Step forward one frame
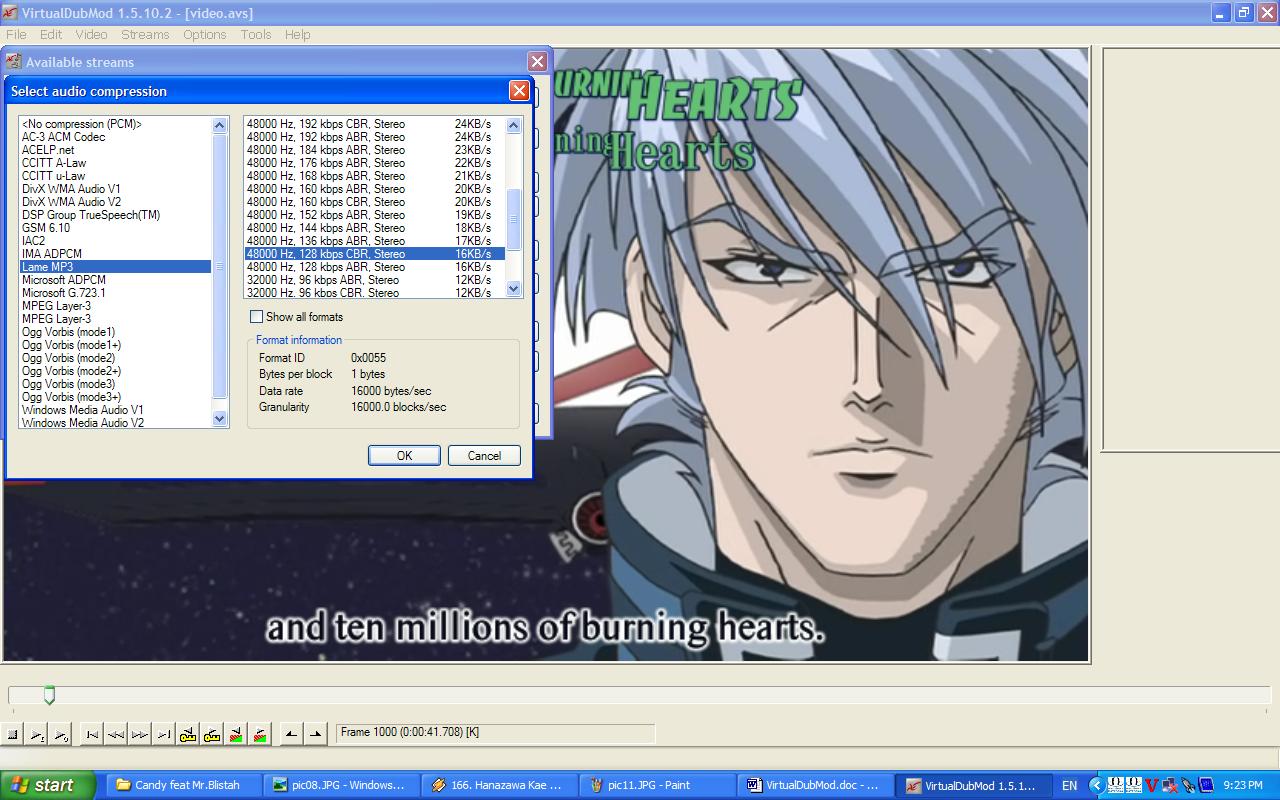The height and width of the screenshot is (800, 1280). (x=140, y=734)
